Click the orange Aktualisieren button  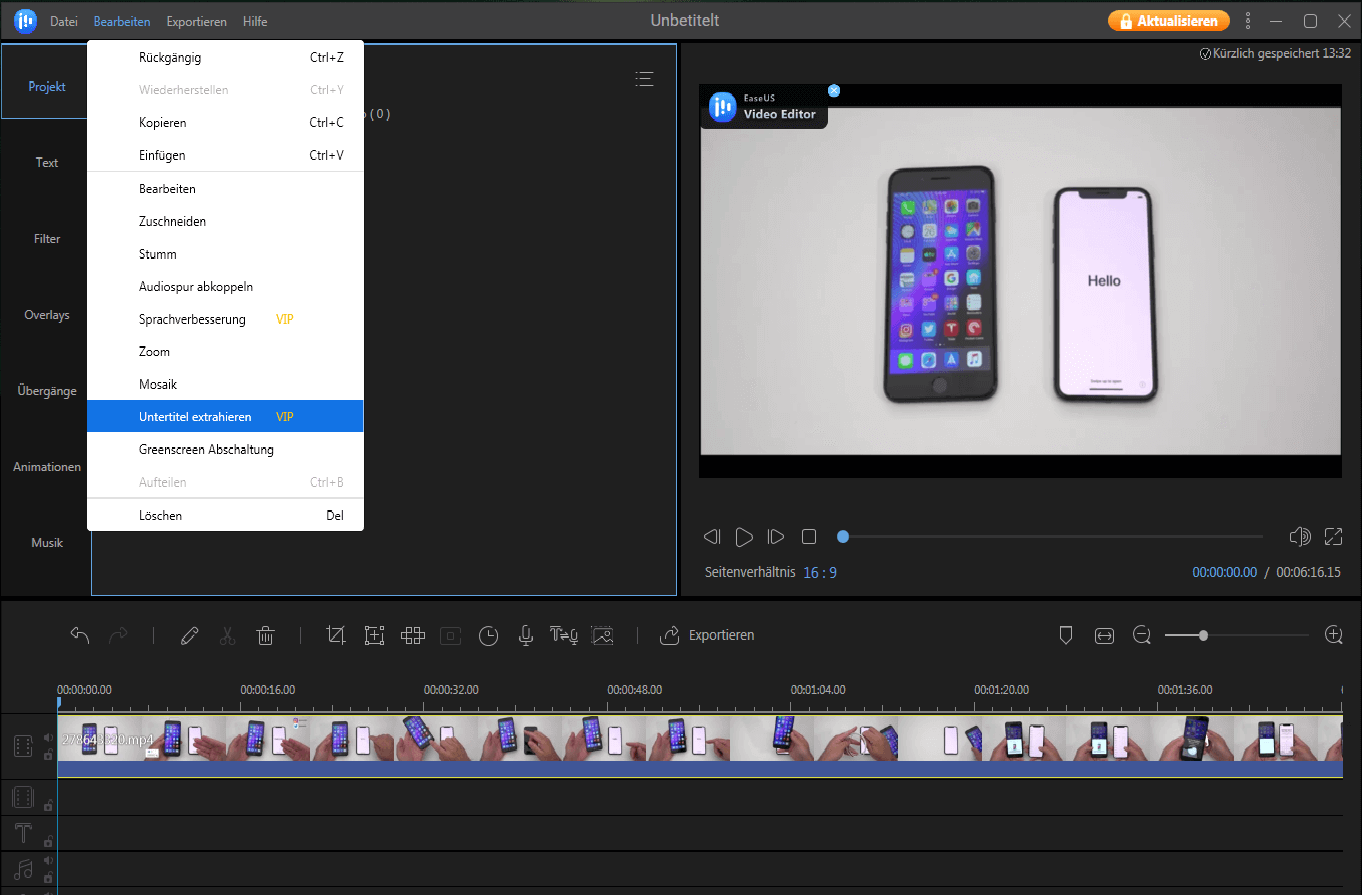(1168, 21)
